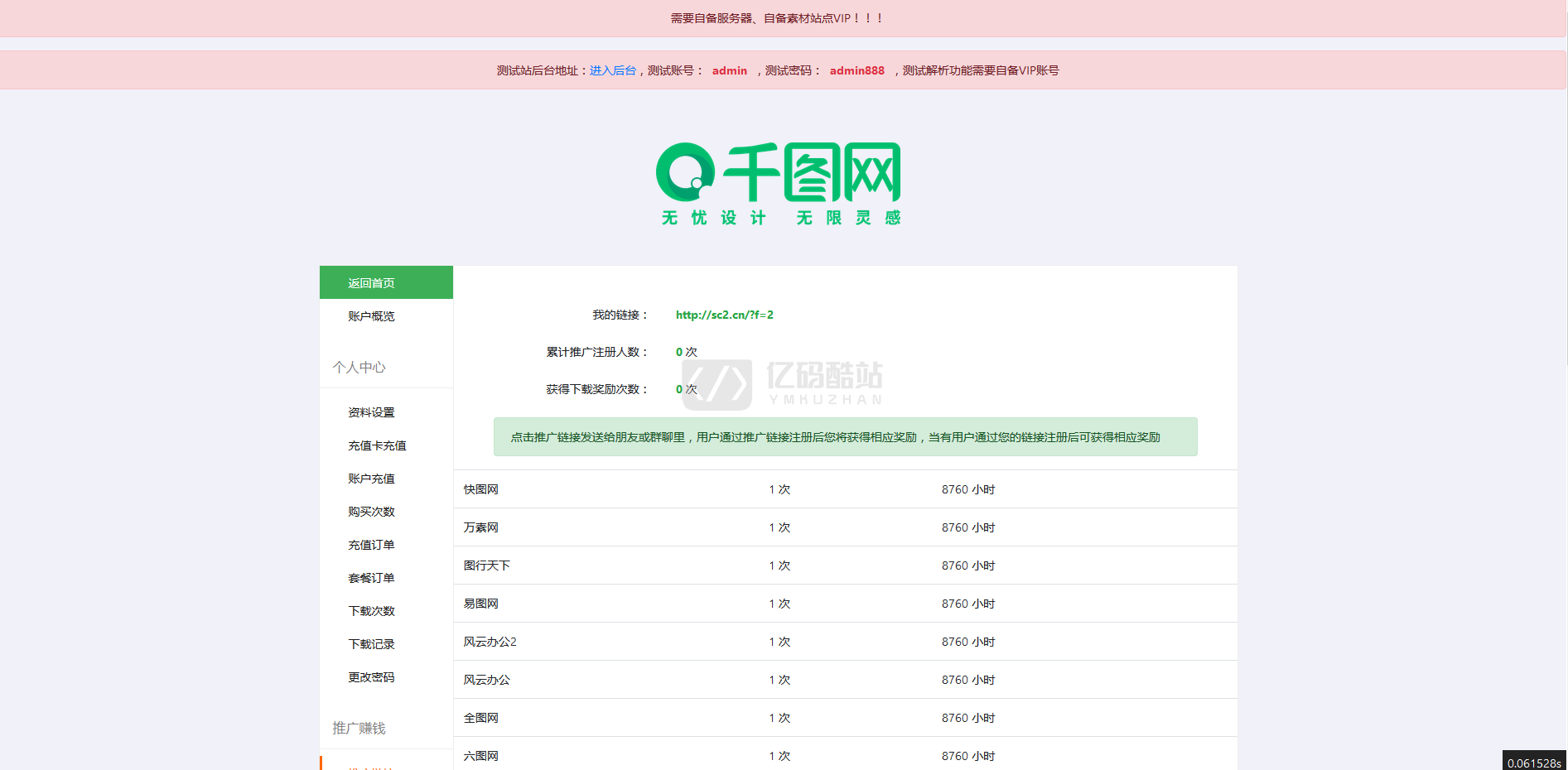Click the test account admin text
This screenshot has width=1568, height=770.
coord(730,70)
